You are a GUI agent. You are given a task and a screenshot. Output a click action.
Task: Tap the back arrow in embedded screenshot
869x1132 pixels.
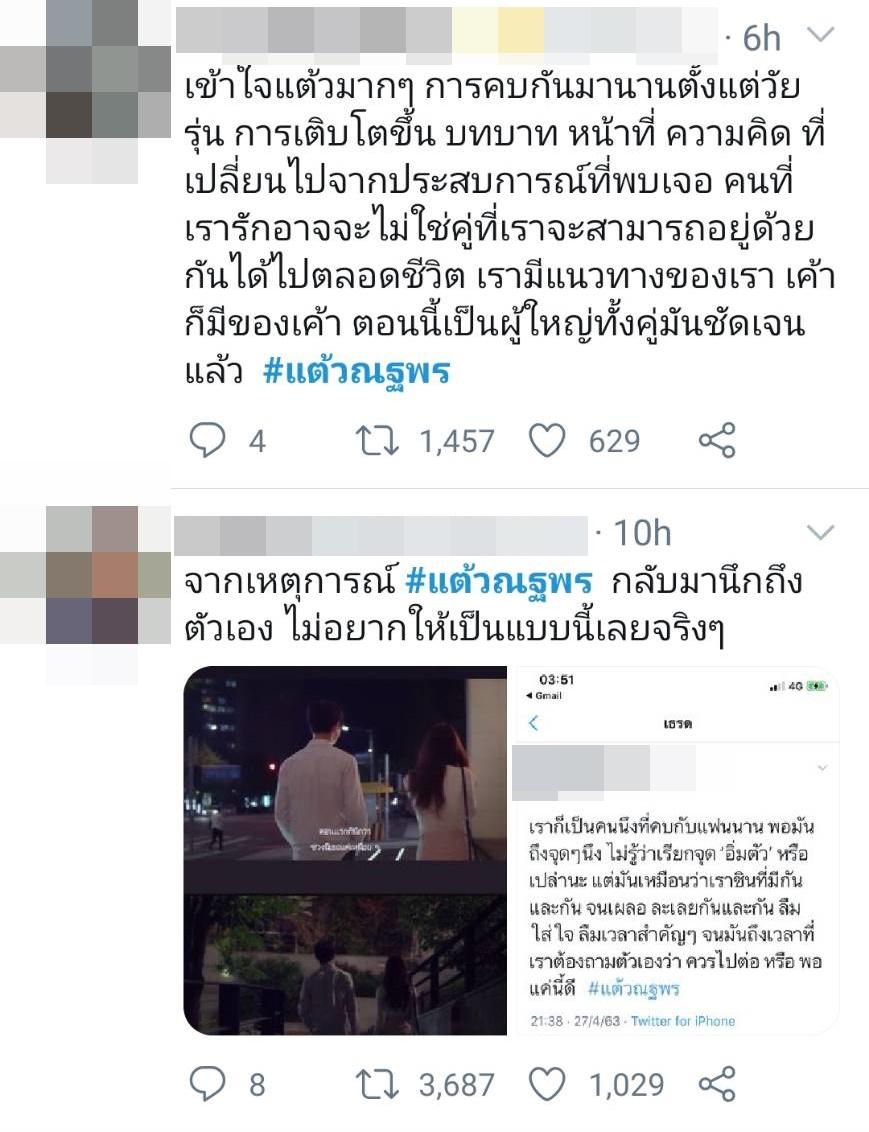point(533,723)
